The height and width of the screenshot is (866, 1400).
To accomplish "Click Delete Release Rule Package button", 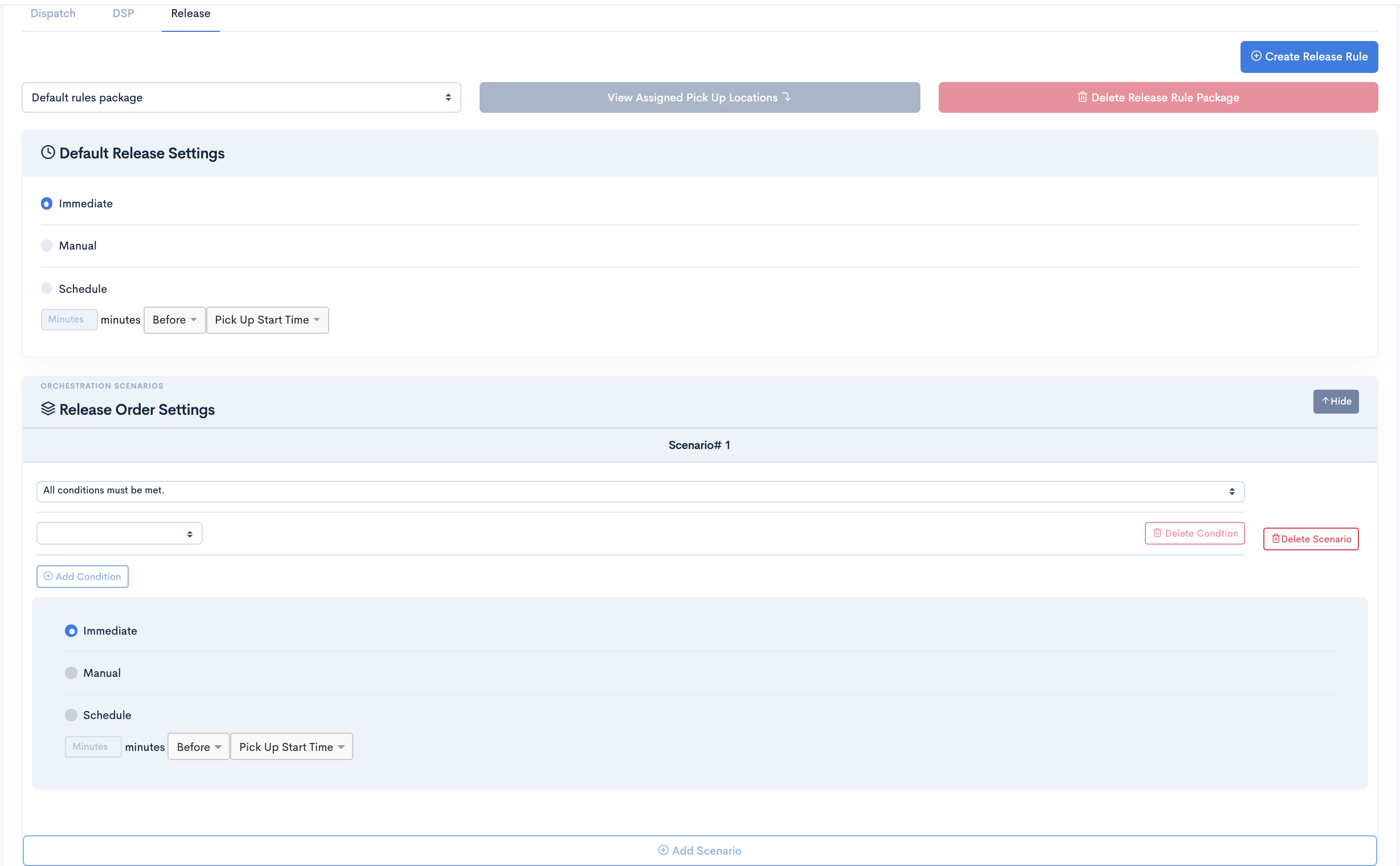I will point(1158,97).
